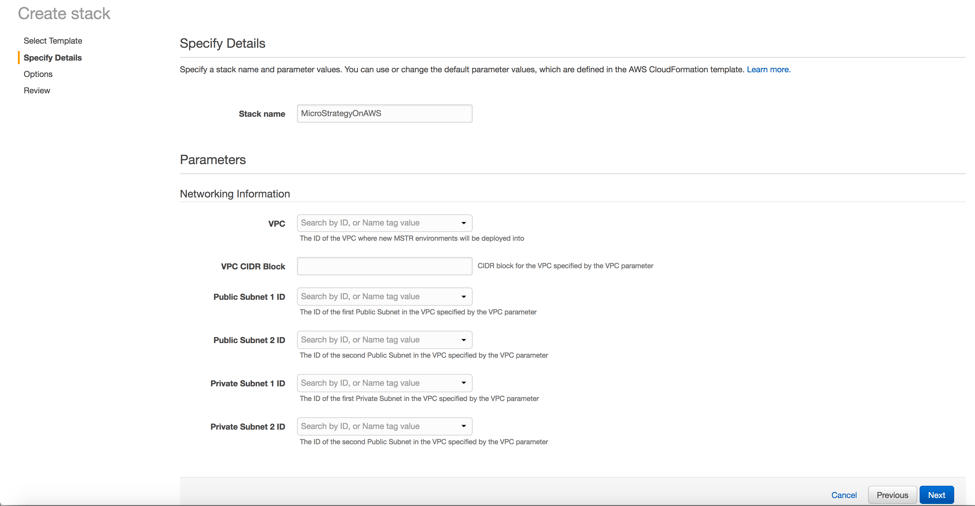Go back with the Previous button

[x=892, y=495]
